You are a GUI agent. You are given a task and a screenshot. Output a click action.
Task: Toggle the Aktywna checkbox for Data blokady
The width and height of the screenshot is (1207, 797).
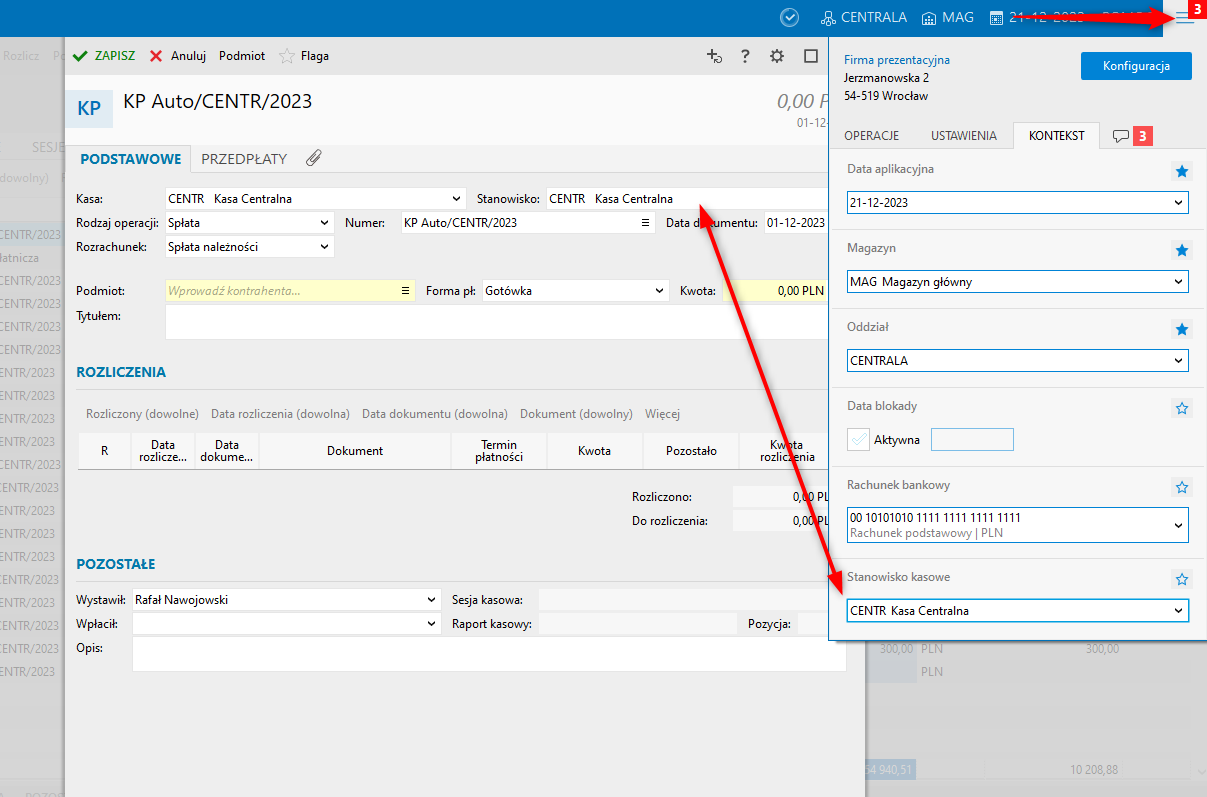858,439
